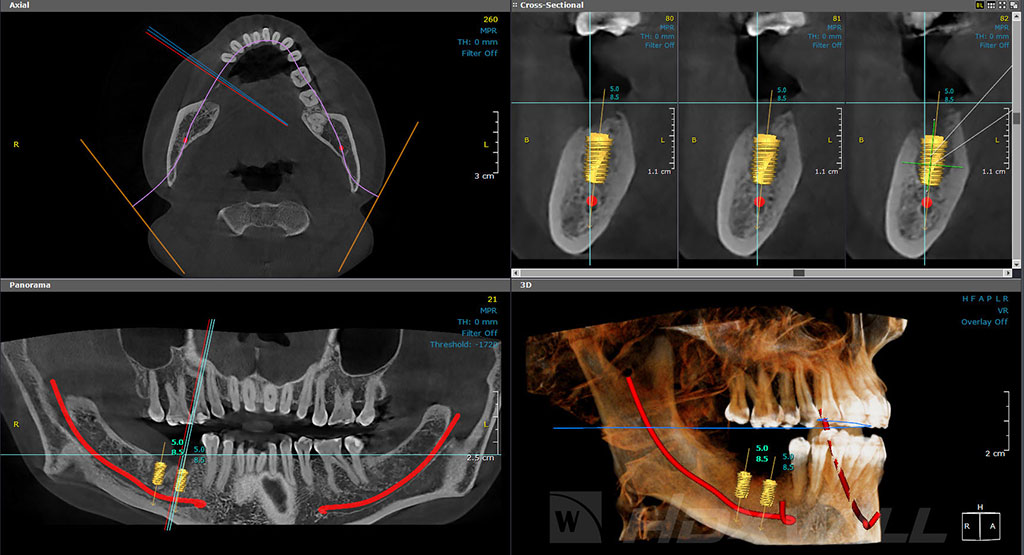
Task: Click the vertical scrollbar up arrow in cross-sectional
Action: click(x=1017, y=17)
